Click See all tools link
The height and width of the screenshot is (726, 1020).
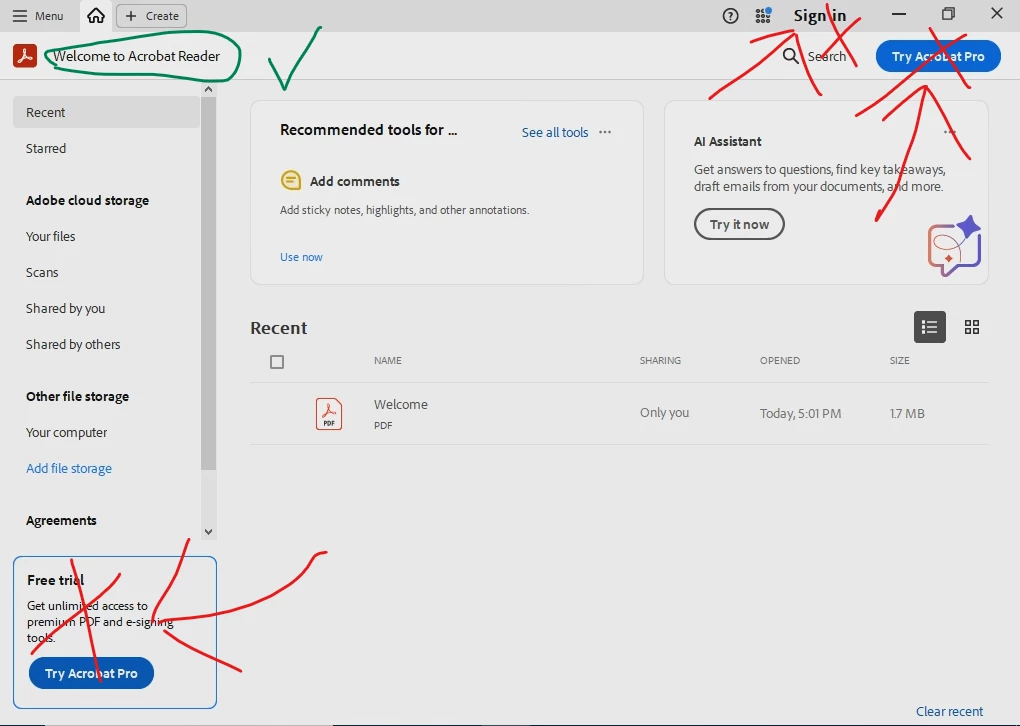click(x=554, y=133)
